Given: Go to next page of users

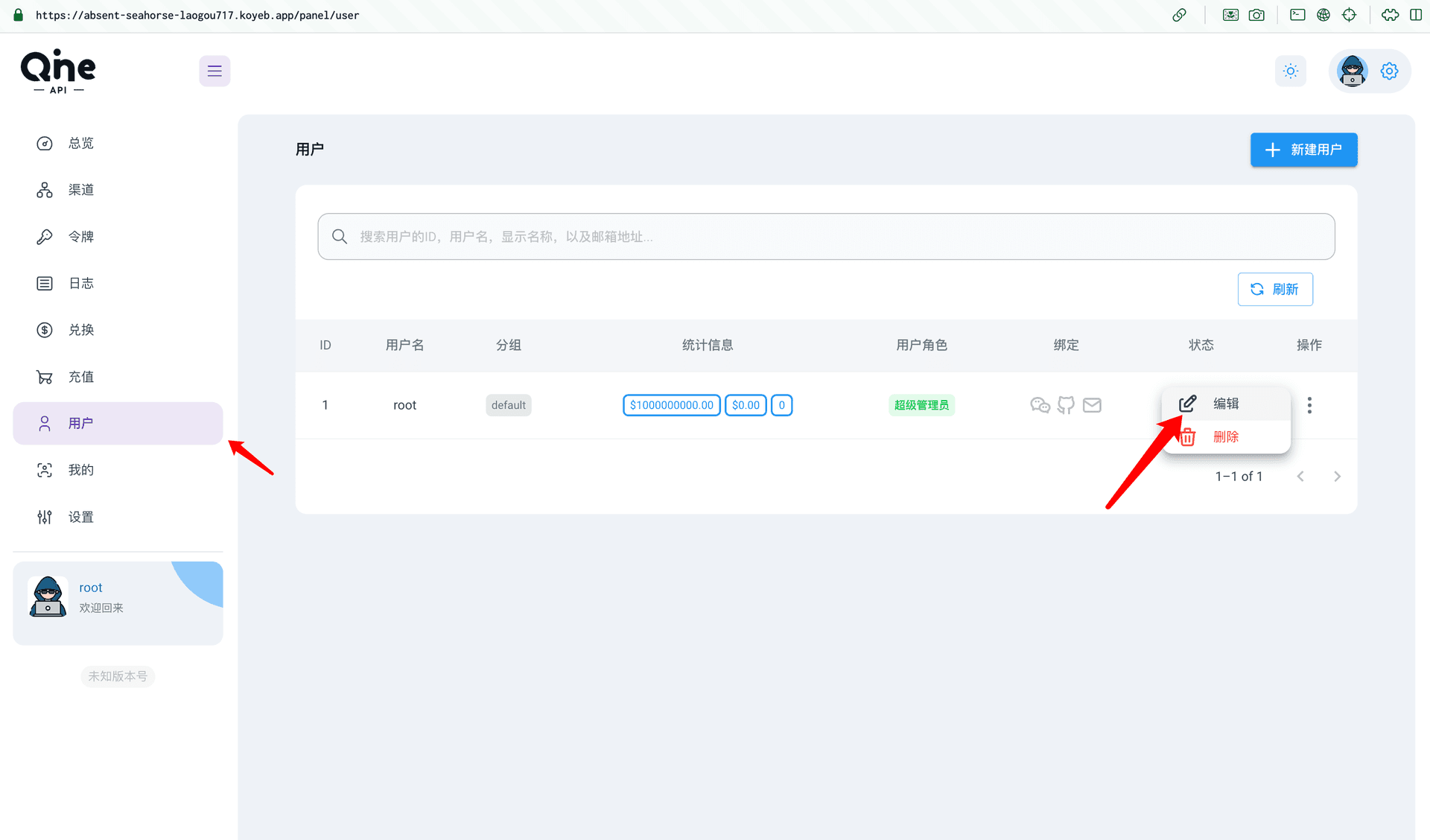Looking at the screenshot, I should [1337, 477].
